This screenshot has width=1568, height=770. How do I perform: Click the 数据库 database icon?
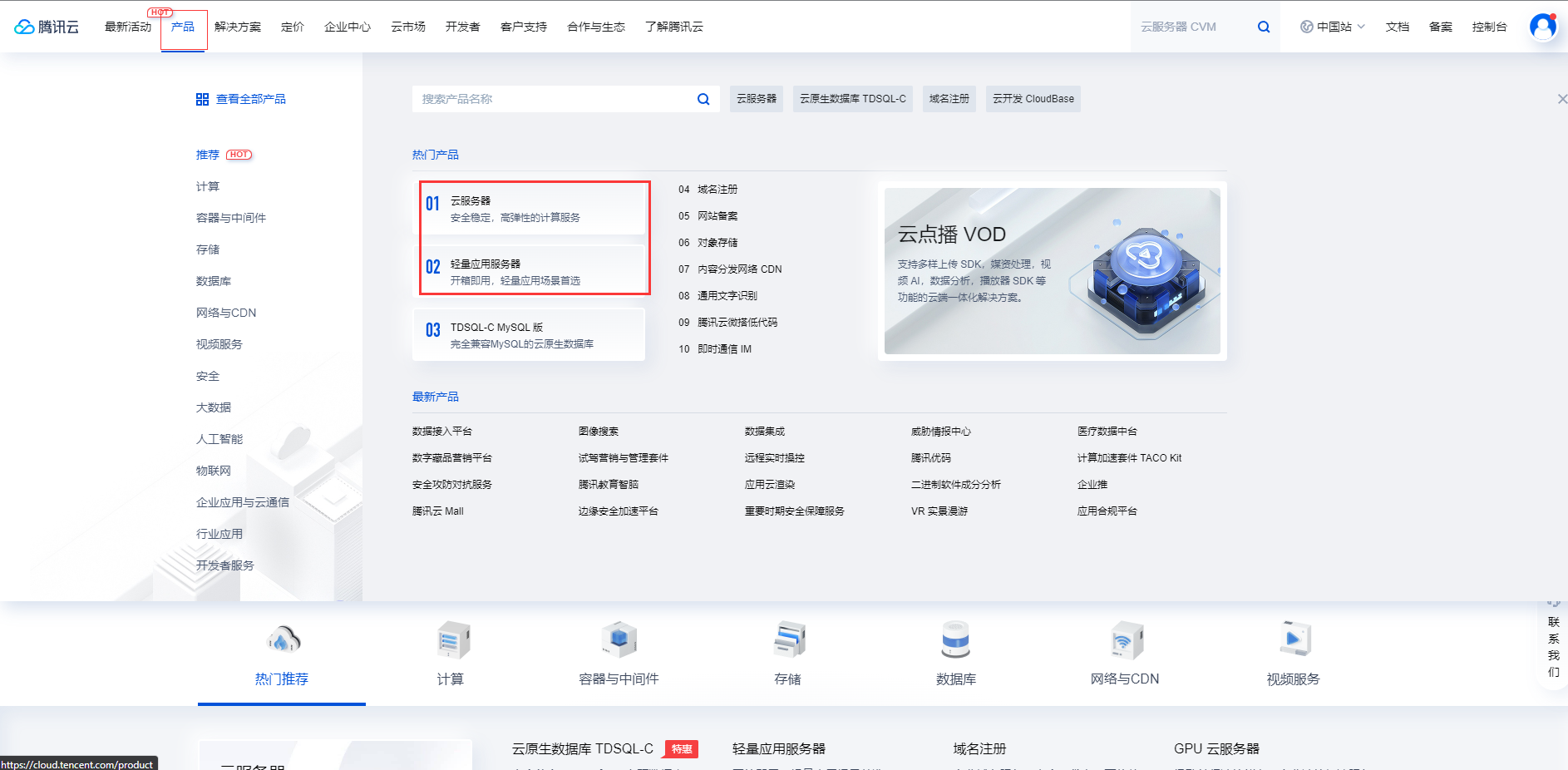pyautogui.click(x=956, y=640)
